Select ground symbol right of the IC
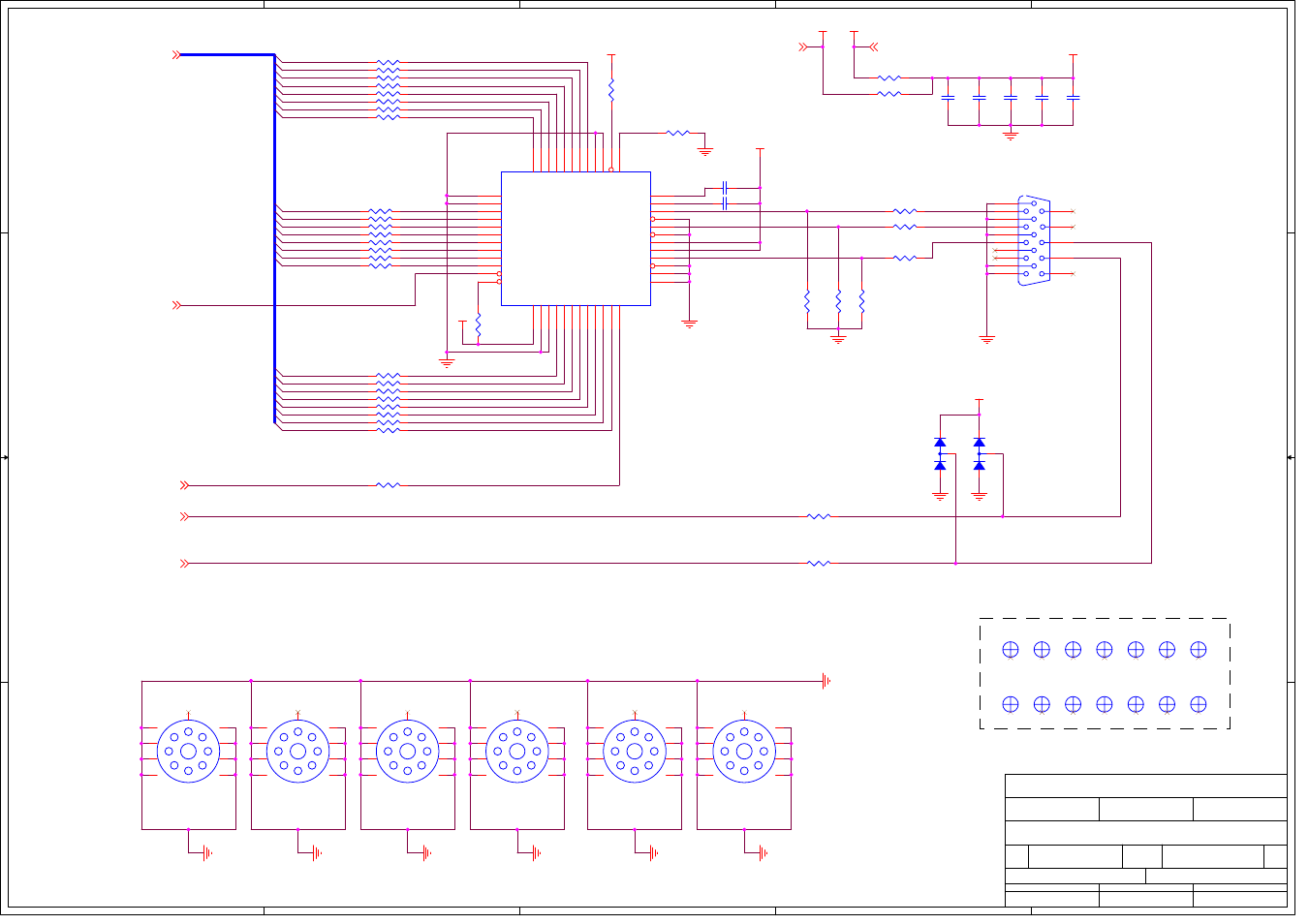Screen dimensions: 1309x924 (x=690, y=324)
